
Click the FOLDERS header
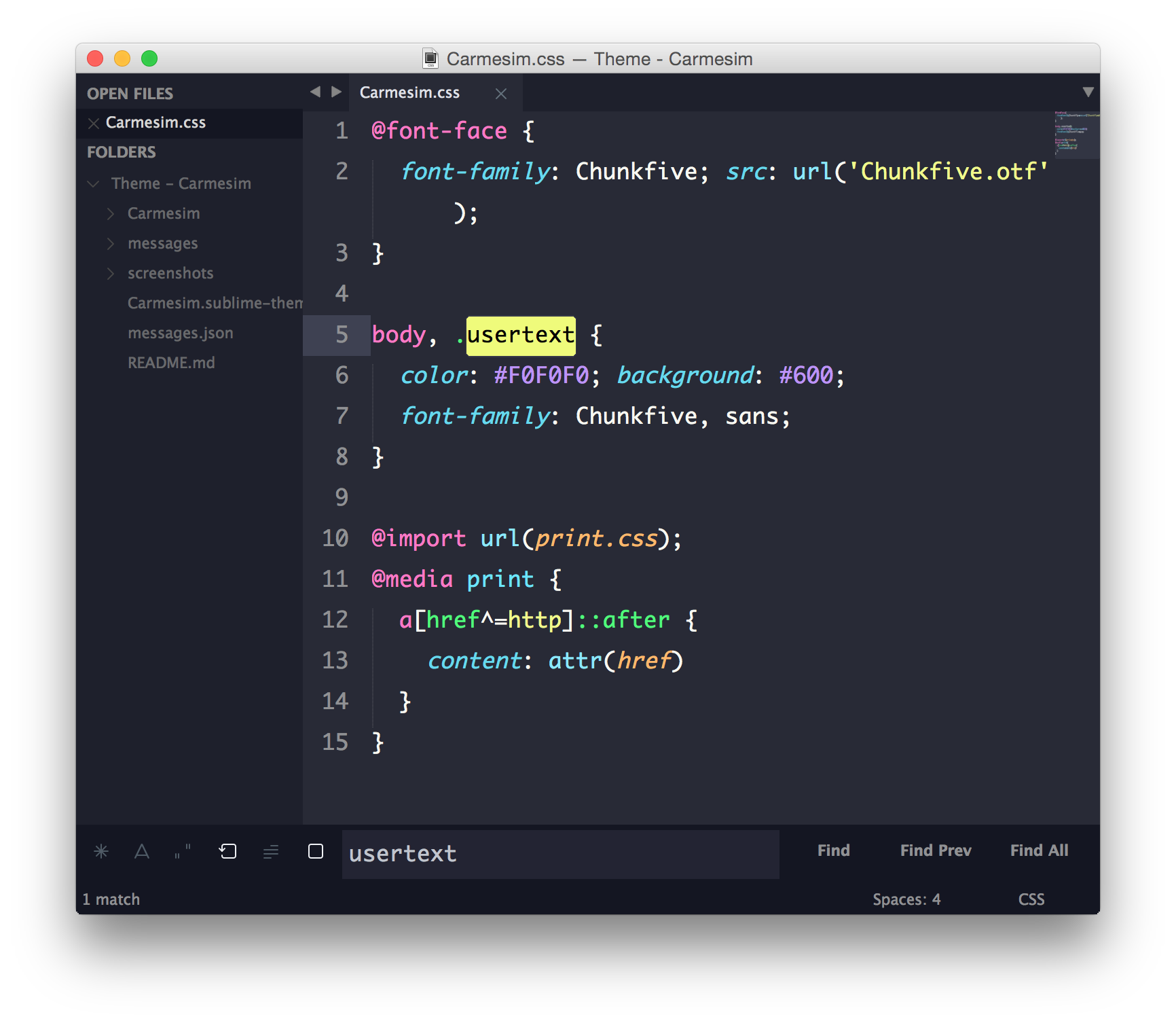click(x=122, y=152)
